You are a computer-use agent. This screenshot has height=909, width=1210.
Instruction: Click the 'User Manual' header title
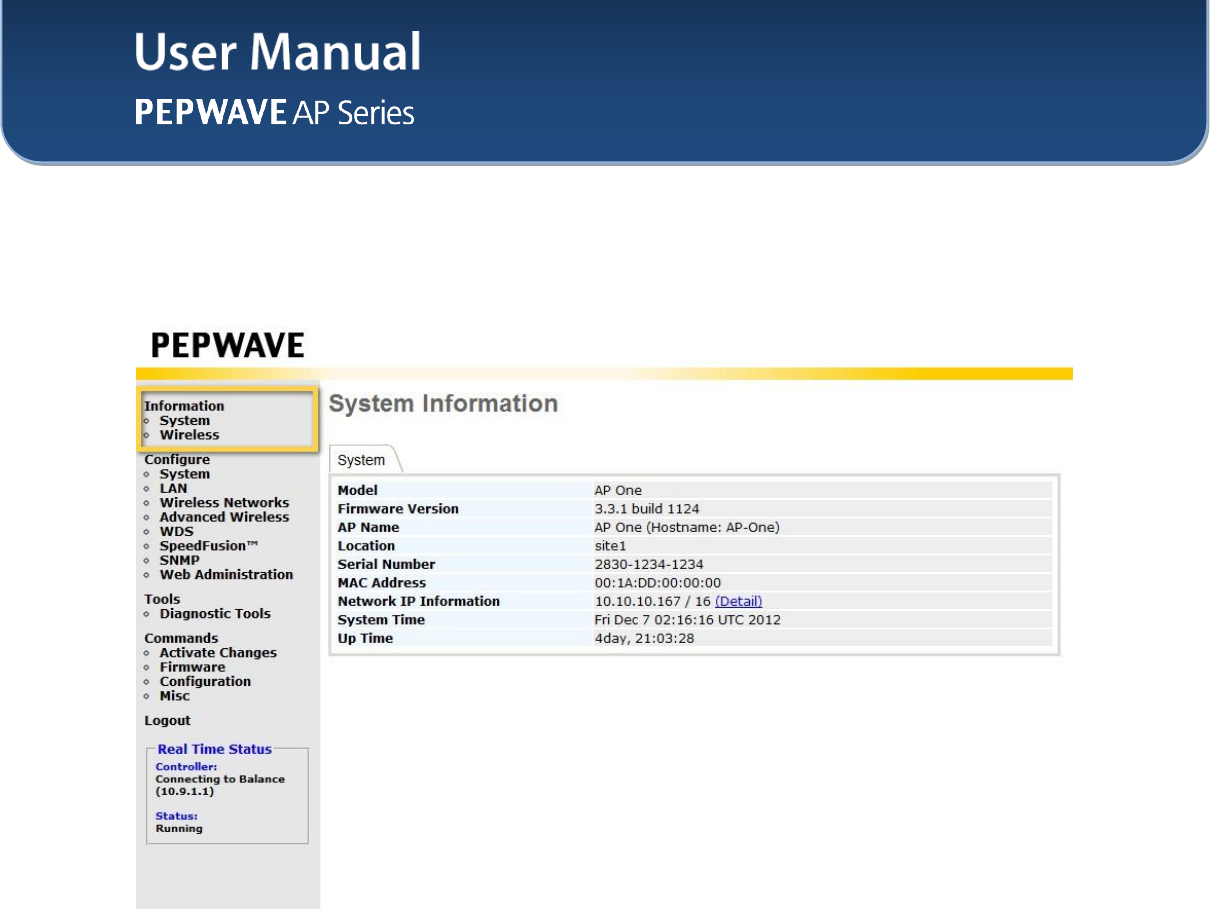click(278, 52)
